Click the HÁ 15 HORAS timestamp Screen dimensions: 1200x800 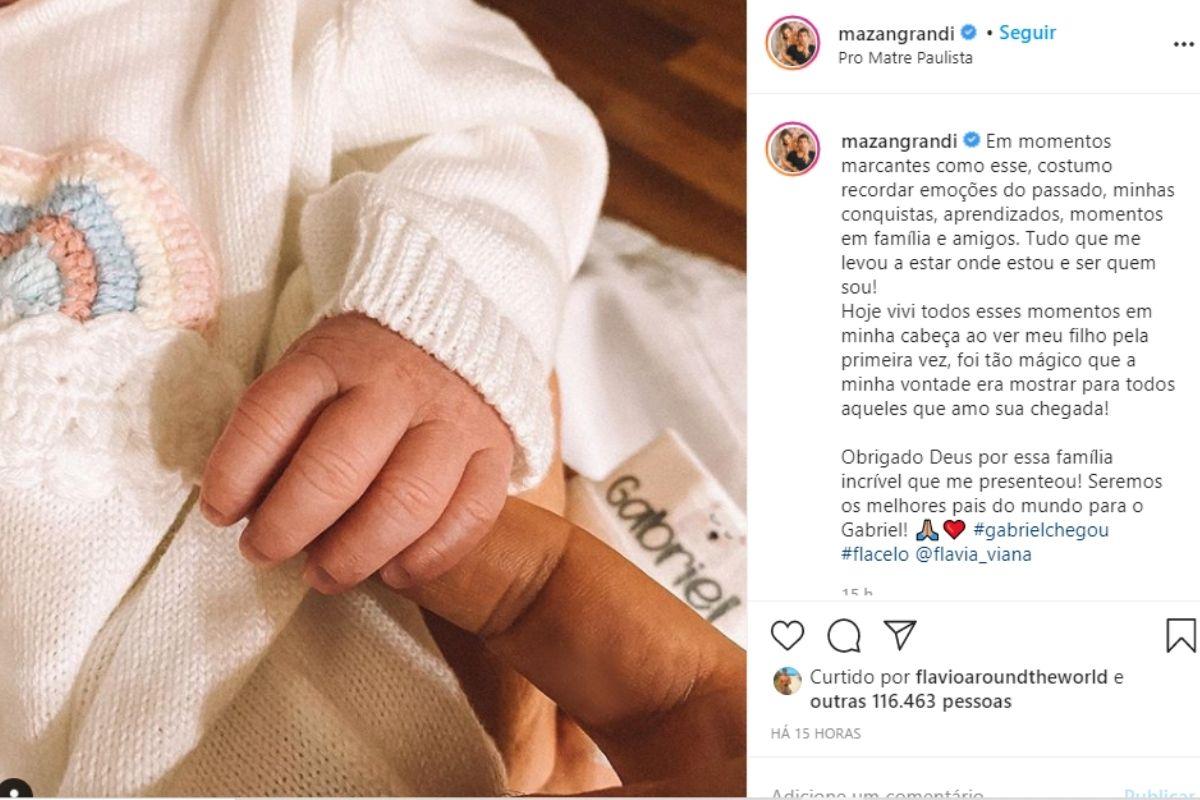816,734
